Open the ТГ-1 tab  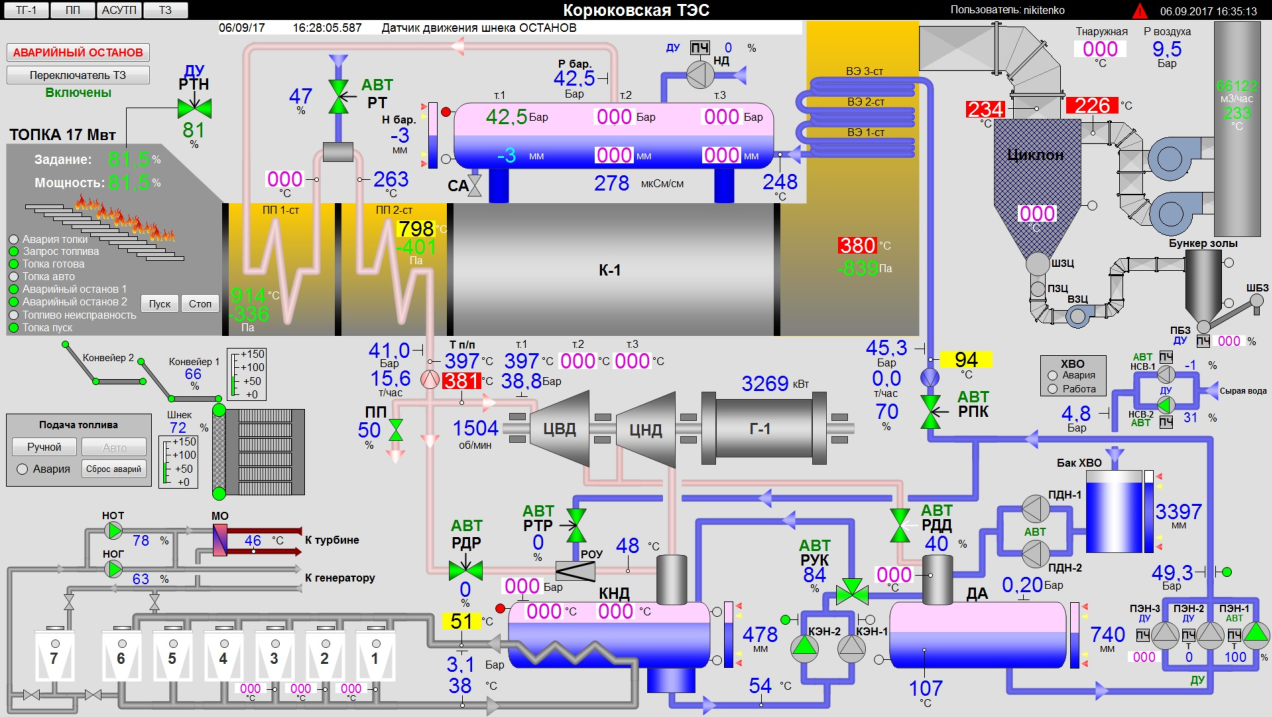(26, 10)
